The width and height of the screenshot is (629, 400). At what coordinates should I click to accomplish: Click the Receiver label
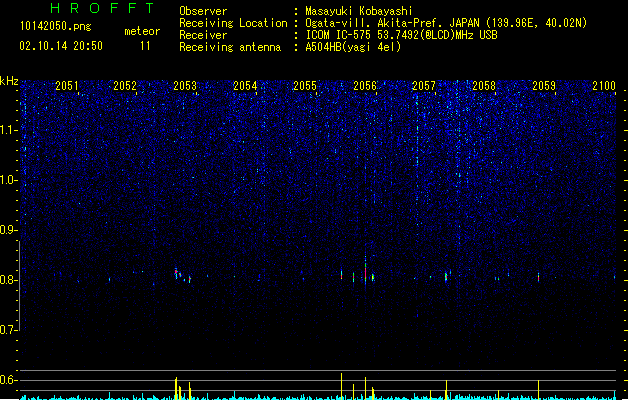(x=203, y=35)
